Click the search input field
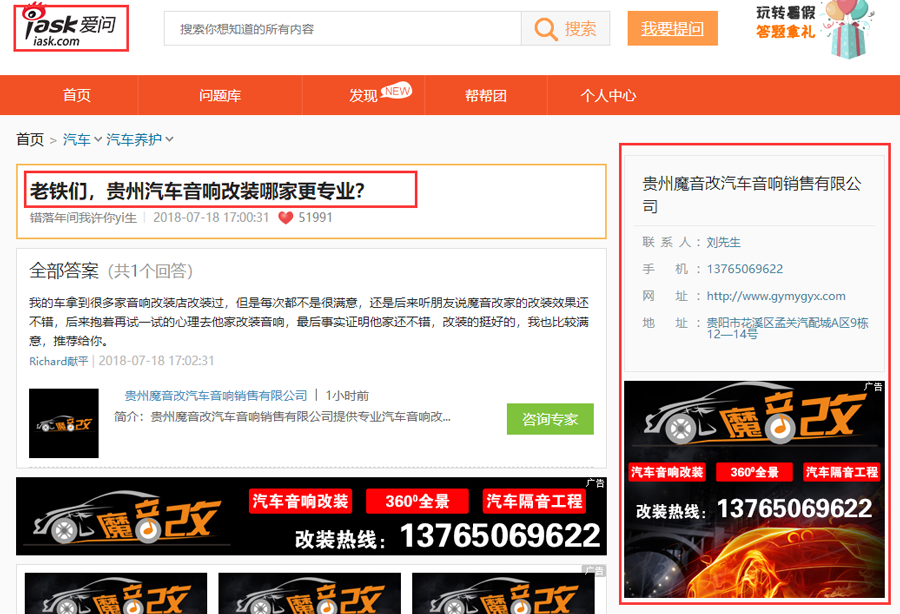This screenshot has width=900, height=614. (343, 29)
